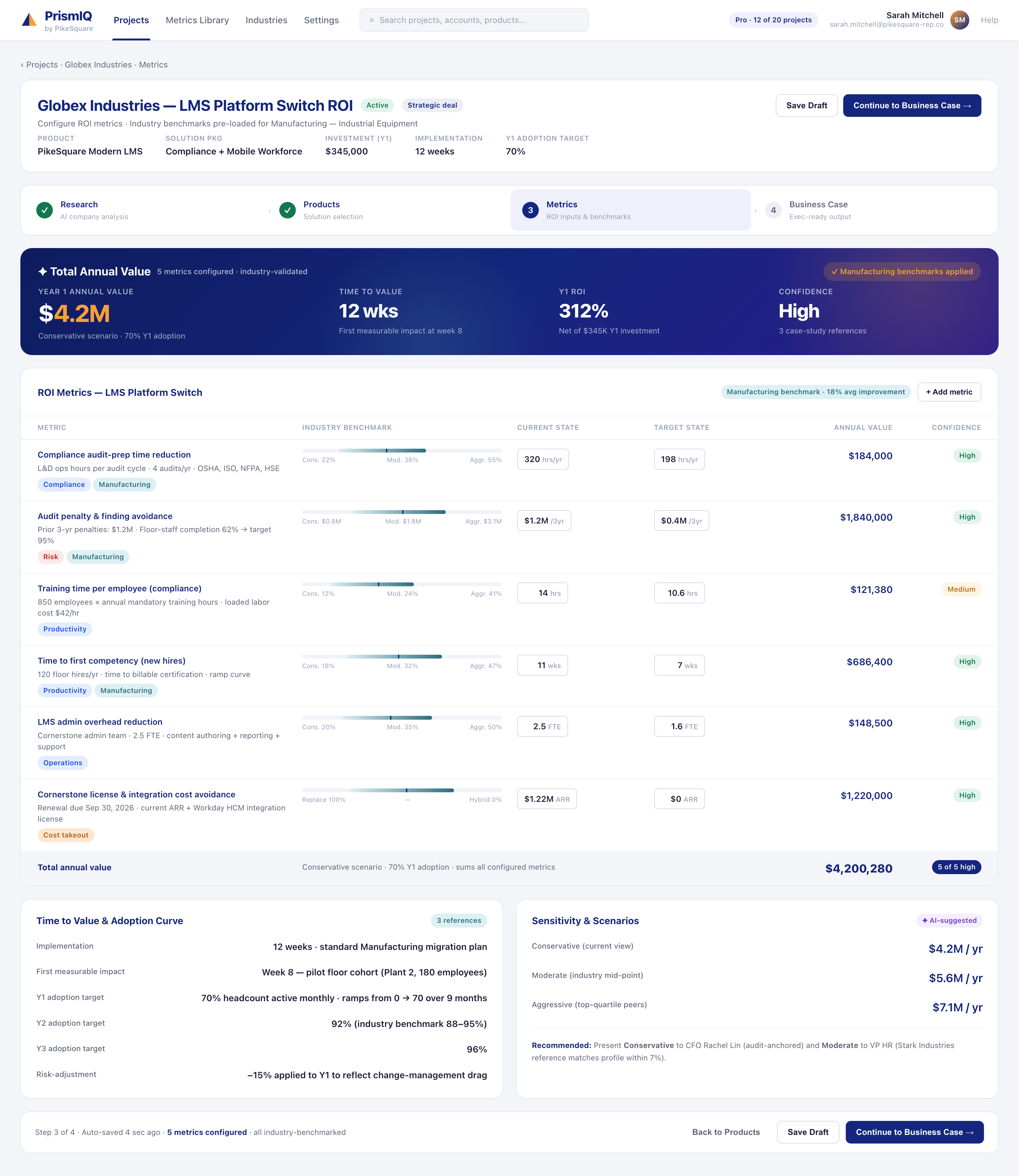Edit the $0.4M /3yr target state field

tap(681, 521)
